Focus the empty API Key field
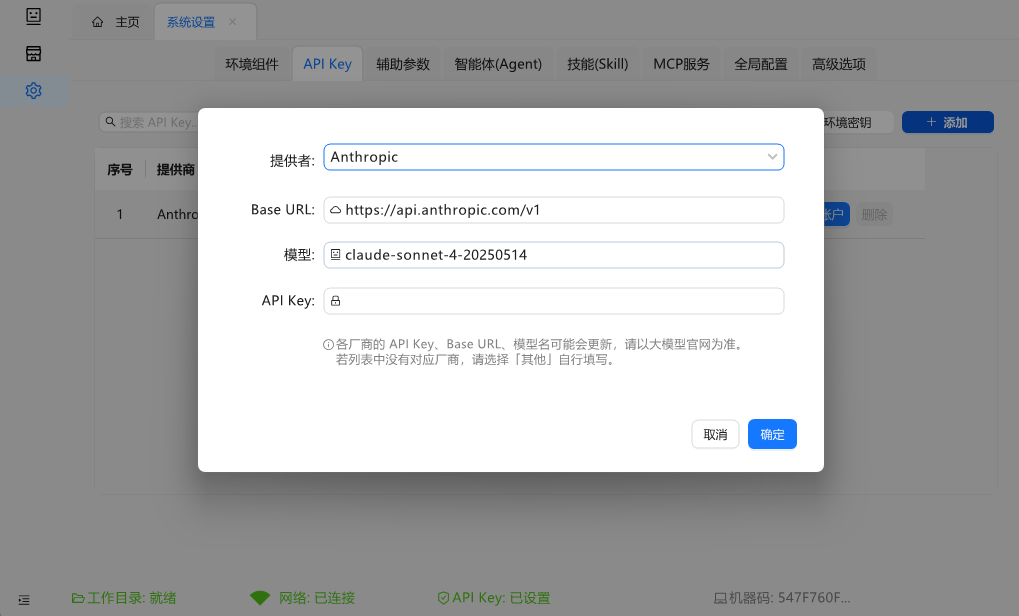 point(553,301)
